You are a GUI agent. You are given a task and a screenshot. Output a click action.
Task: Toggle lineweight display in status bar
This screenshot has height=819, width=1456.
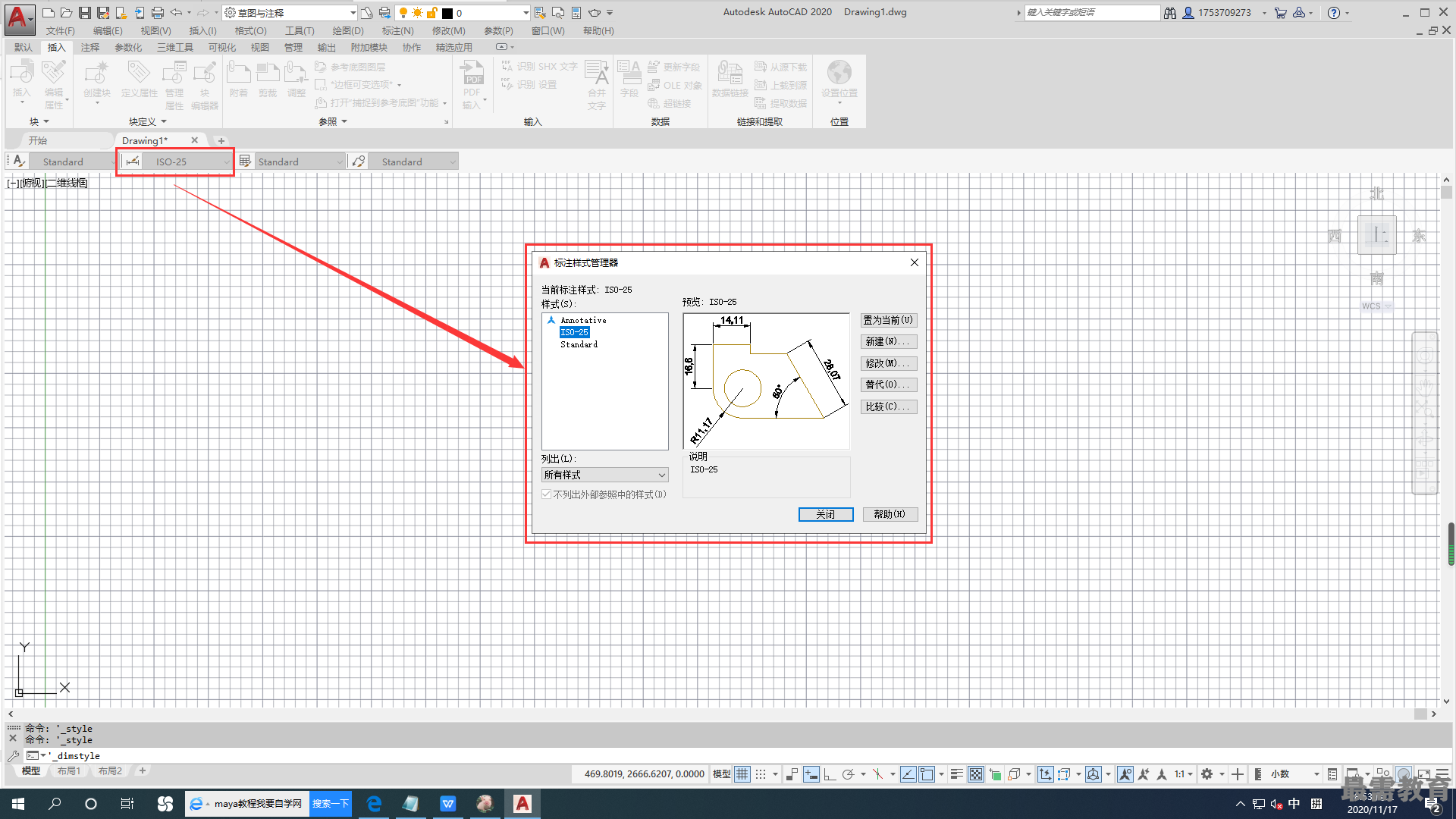pyautogui.click(x=957, y=774)
